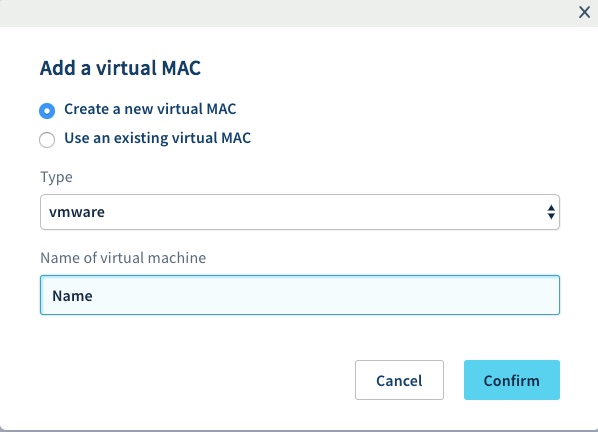
Task: Click the empty radio circle icon
Action: click(47, 140)
